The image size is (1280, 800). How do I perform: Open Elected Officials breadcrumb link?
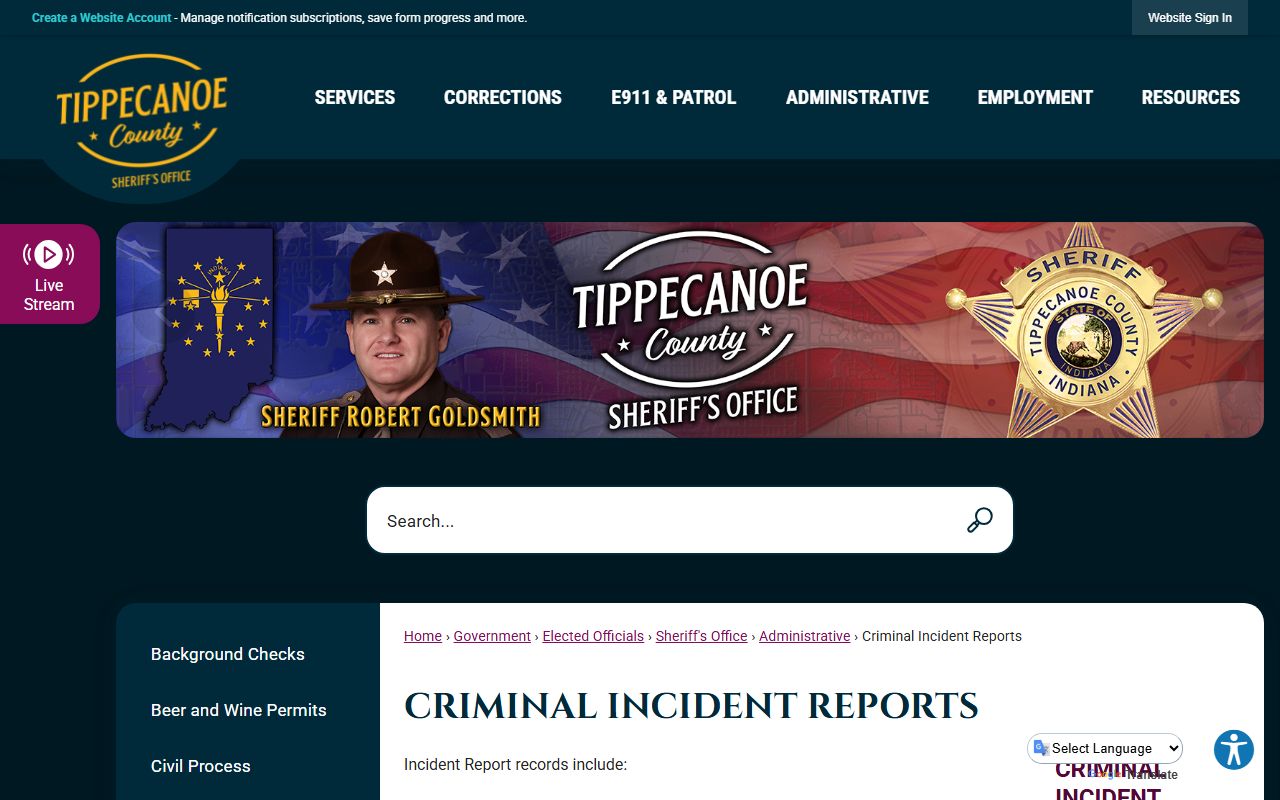[x=593, y=636]
